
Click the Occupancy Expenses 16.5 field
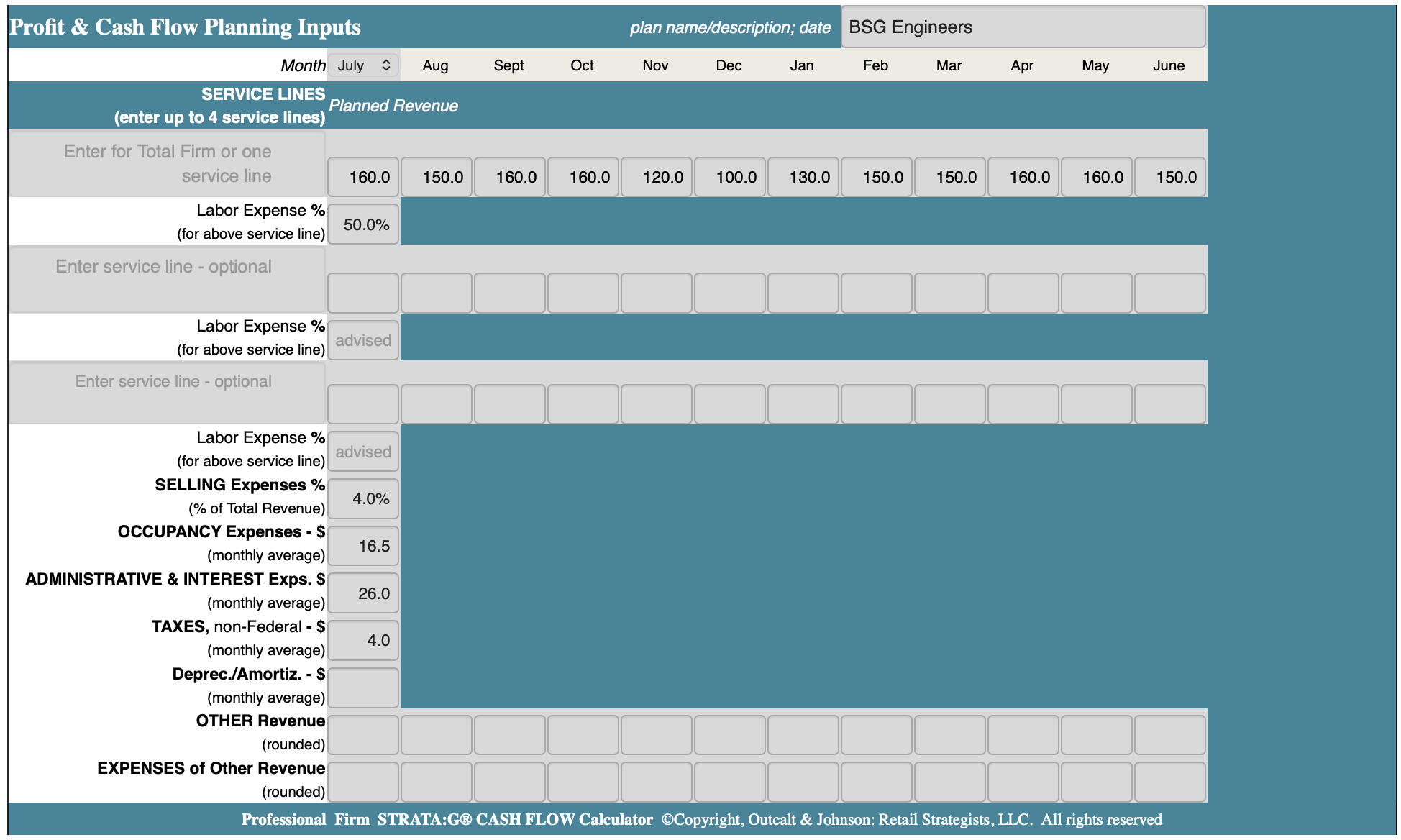363,546
